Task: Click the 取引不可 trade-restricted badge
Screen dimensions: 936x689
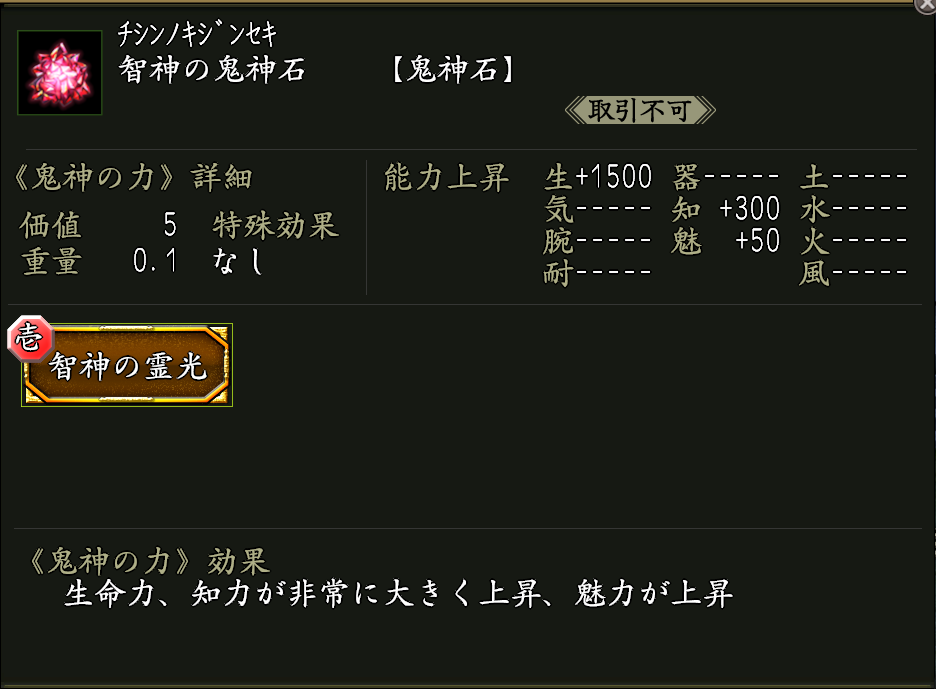Action: pos(640,110)
